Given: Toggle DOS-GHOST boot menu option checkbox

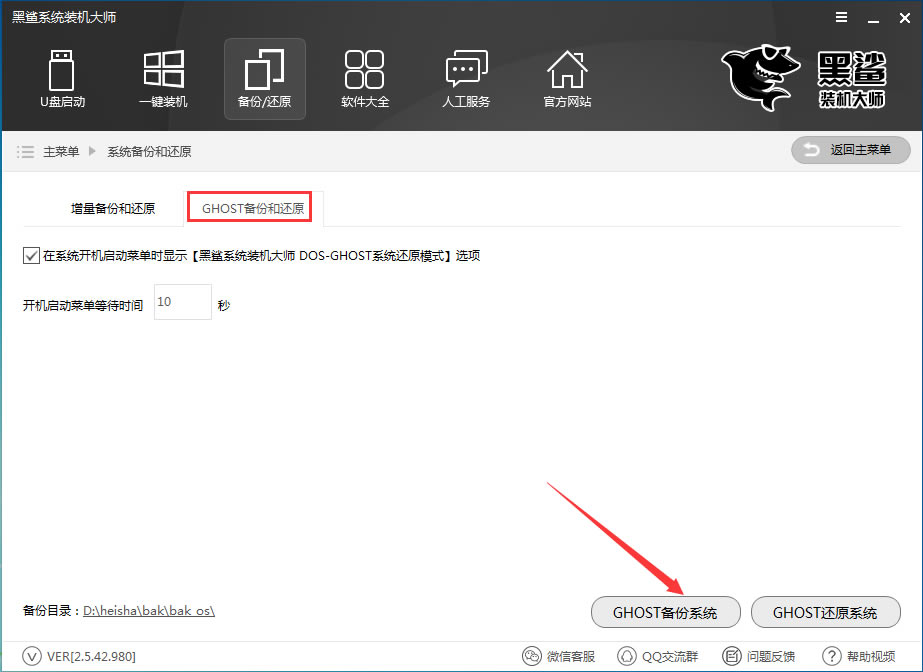Looking at the screenshot, I should pos(31,255).
